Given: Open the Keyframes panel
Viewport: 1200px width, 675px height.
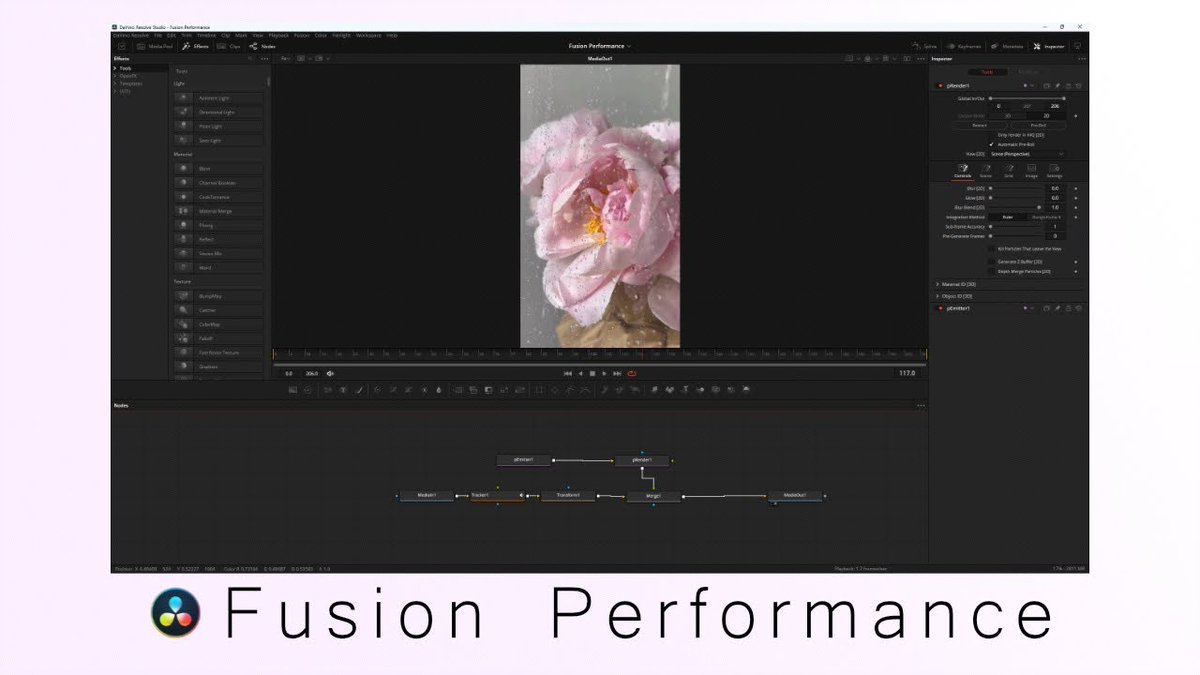Looking at the screenshot, I should pyautogui.click(x=964, y=46).
